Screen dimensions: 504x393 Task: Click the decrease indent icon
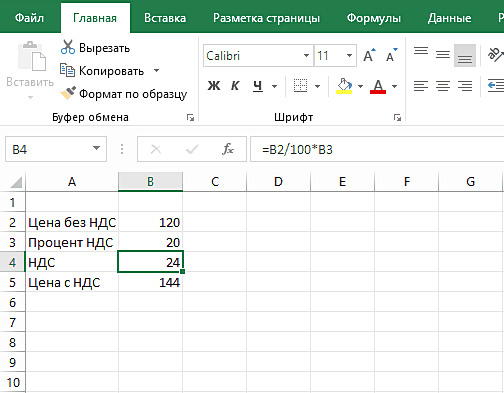[x=496, y=86]
